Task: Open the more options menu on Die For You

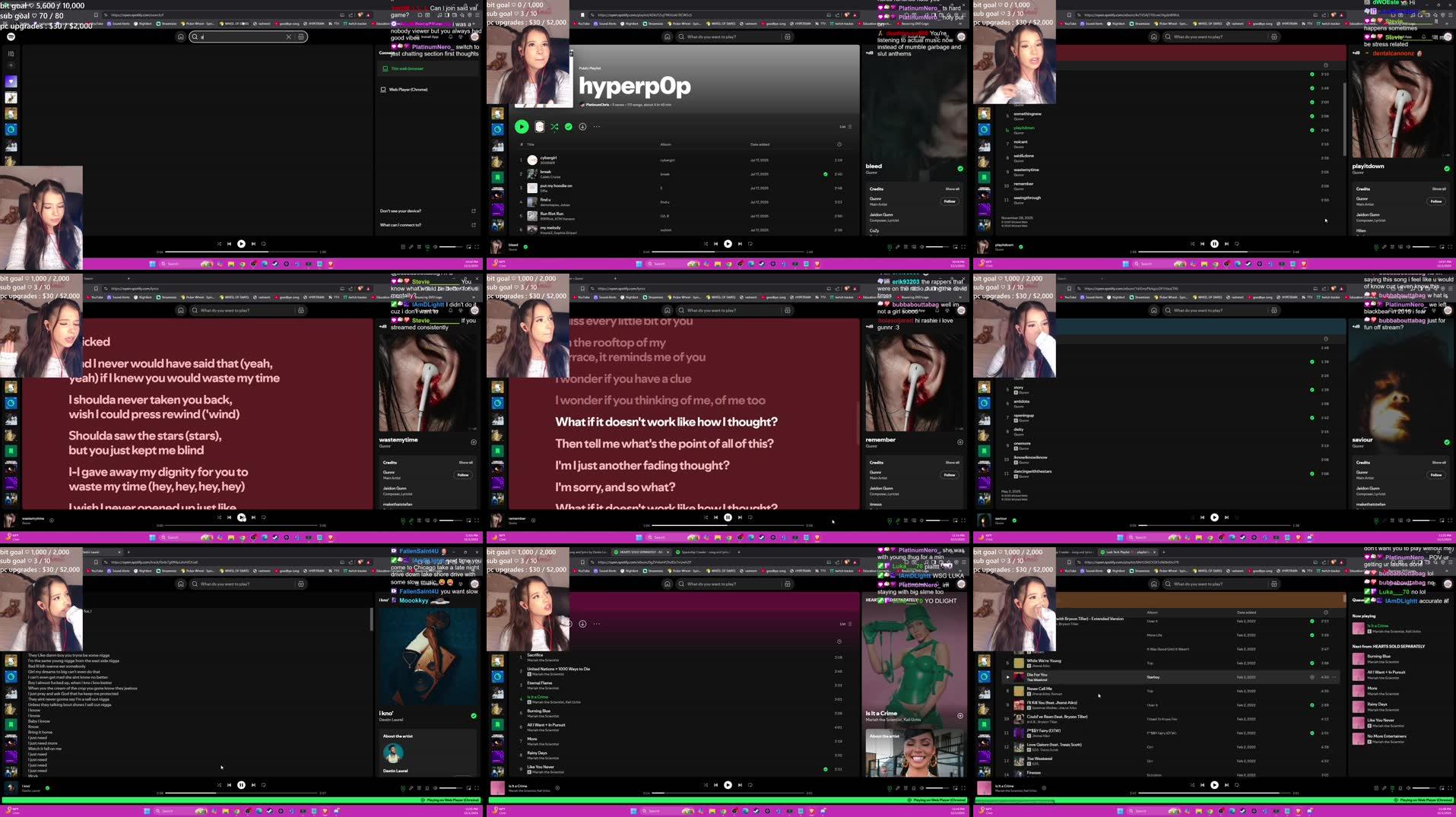Action: (1334, 677)
